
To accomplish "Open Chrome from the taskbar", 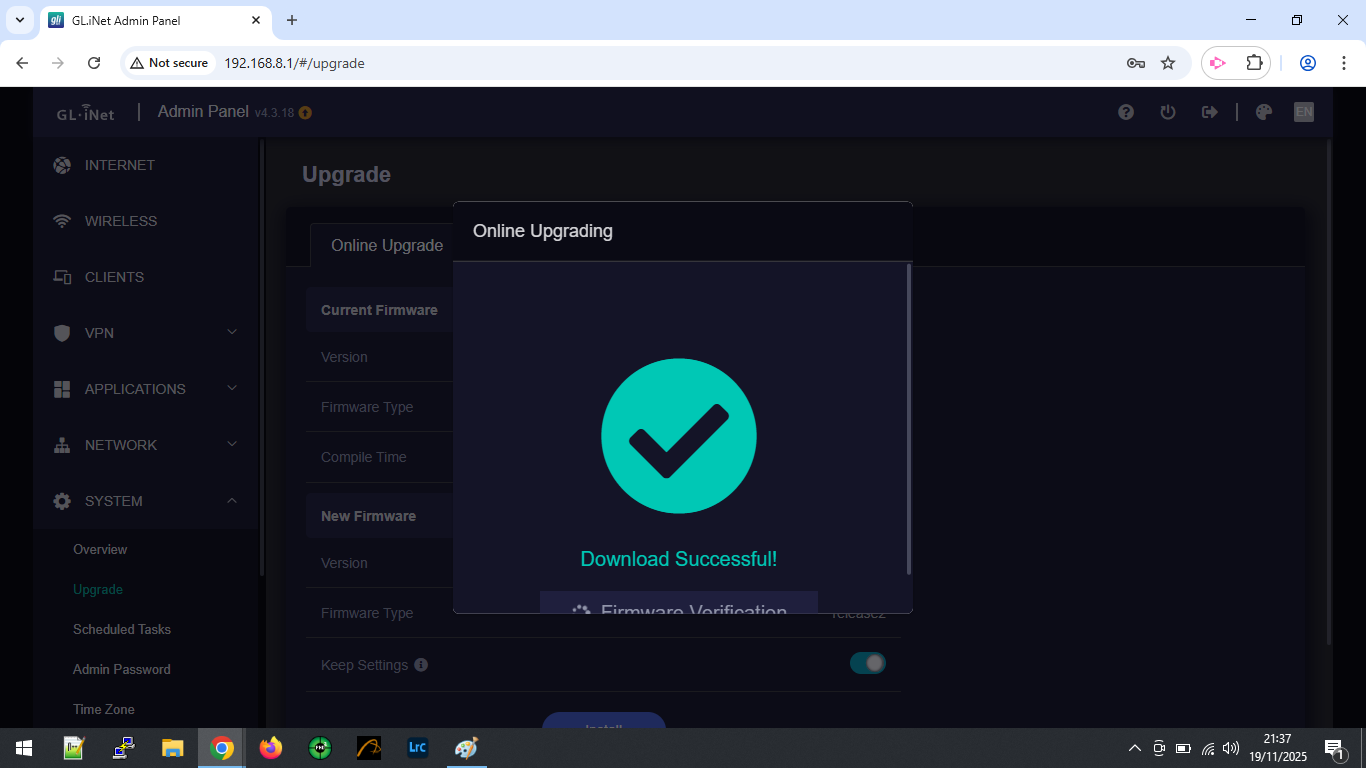I will (221, 747).
